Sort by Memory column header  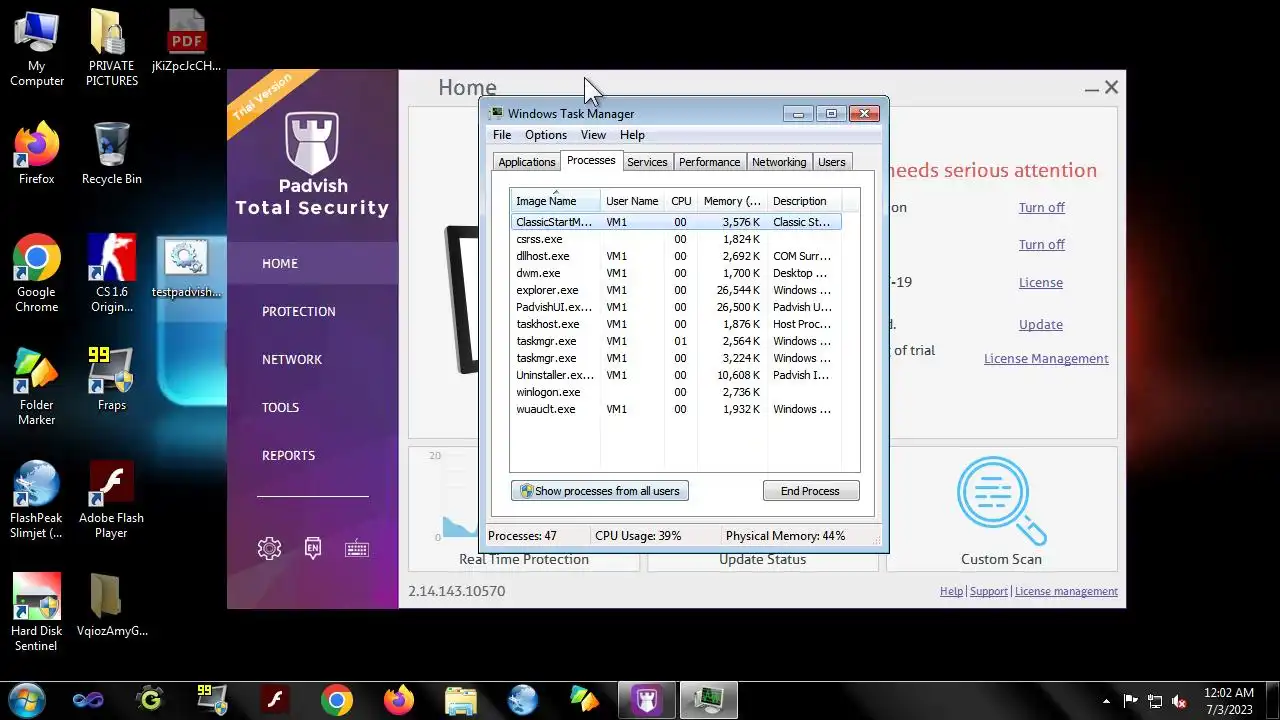click(x=732, y=201)
